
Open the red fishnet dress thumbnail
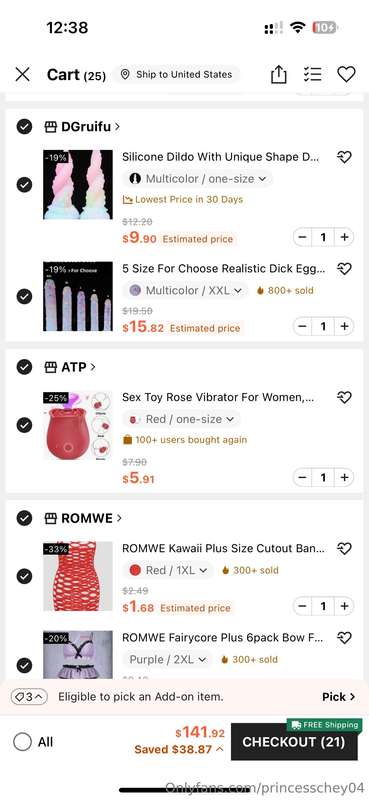coord(78,576)
